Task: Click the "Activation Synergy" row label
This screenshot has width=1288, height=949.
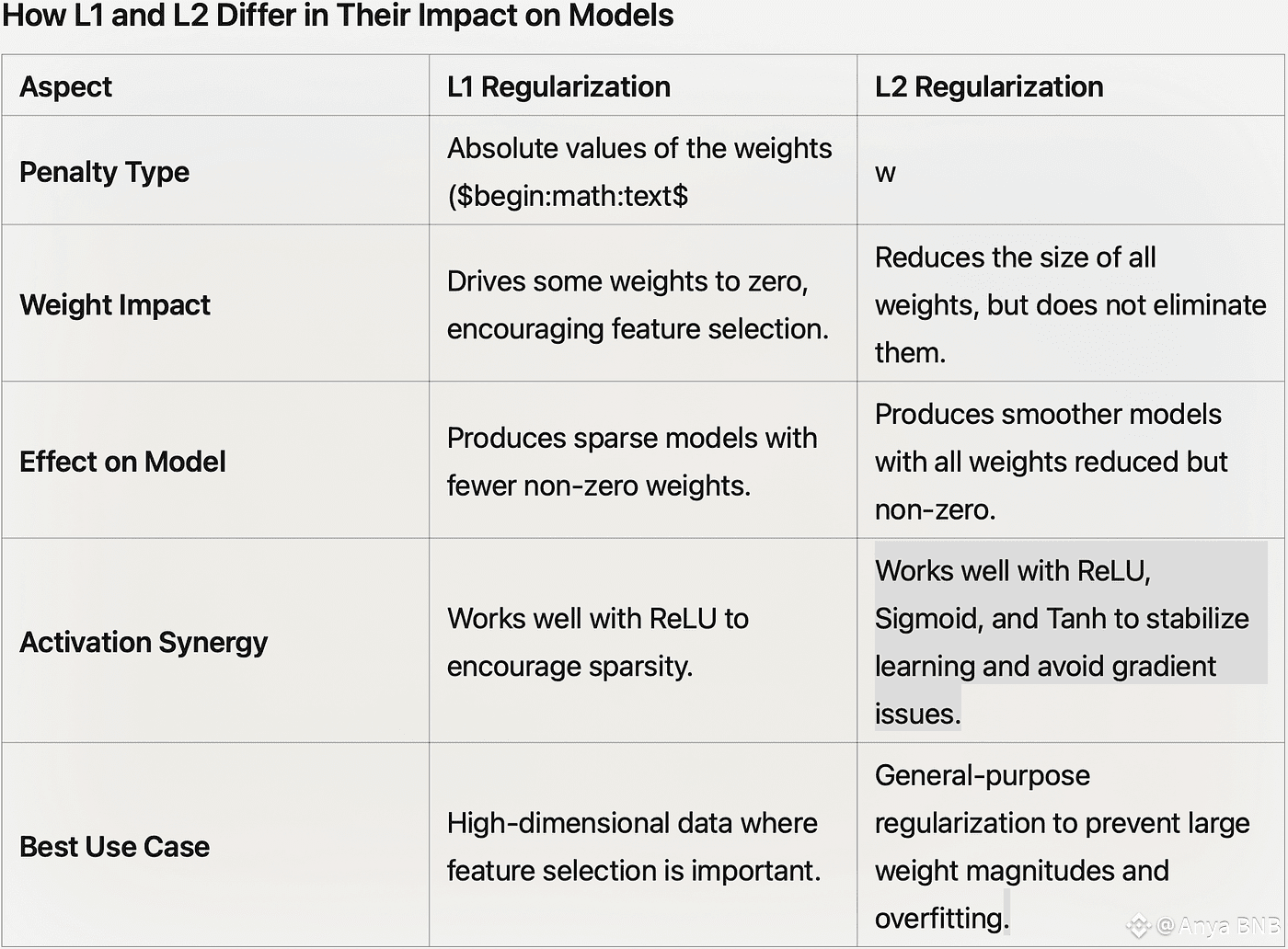Action: (x=144, y=642)
